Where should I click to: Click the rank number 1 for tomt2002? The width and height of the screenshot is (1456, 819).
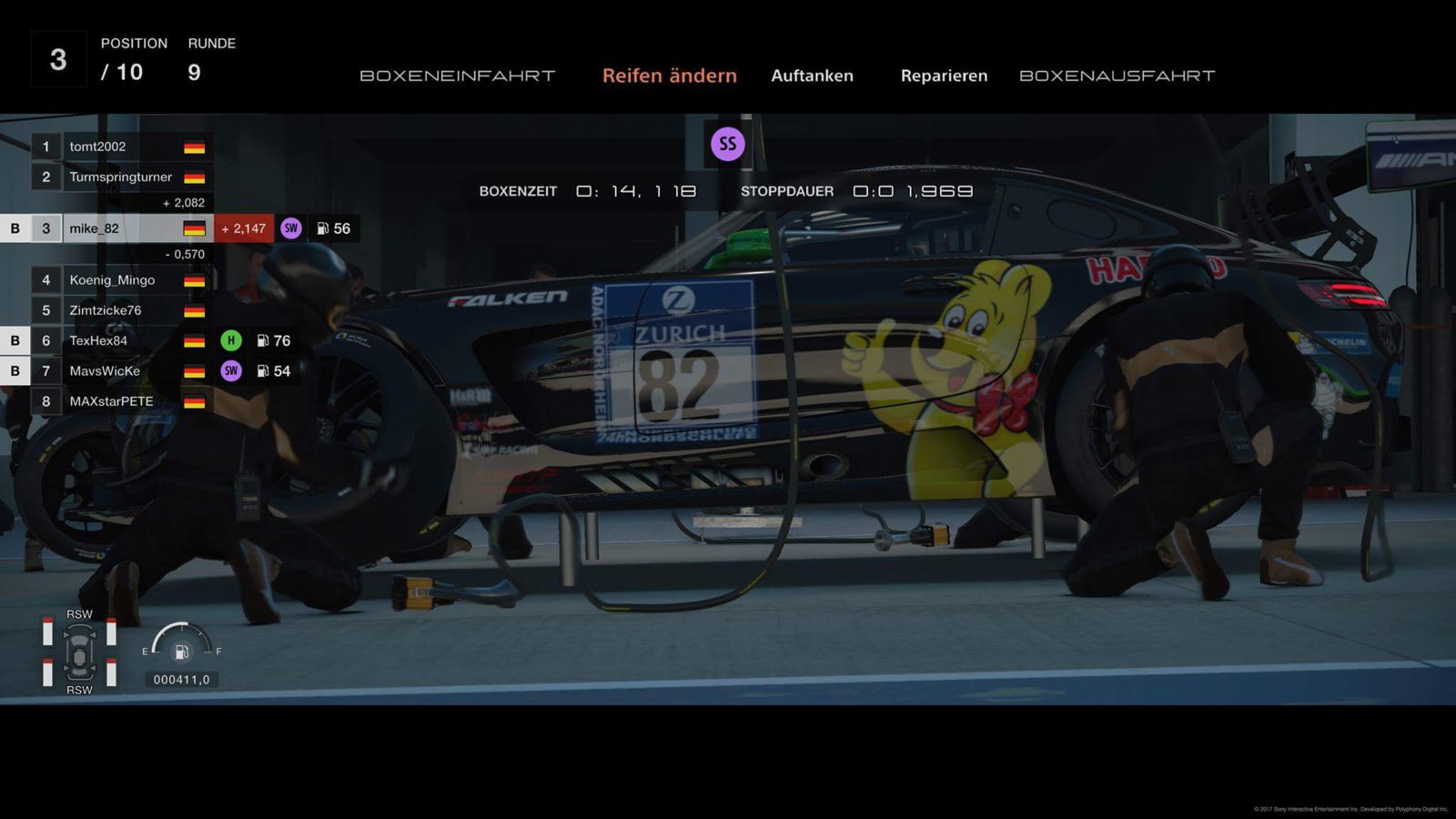pyautogui.click(x=46, y=147)
